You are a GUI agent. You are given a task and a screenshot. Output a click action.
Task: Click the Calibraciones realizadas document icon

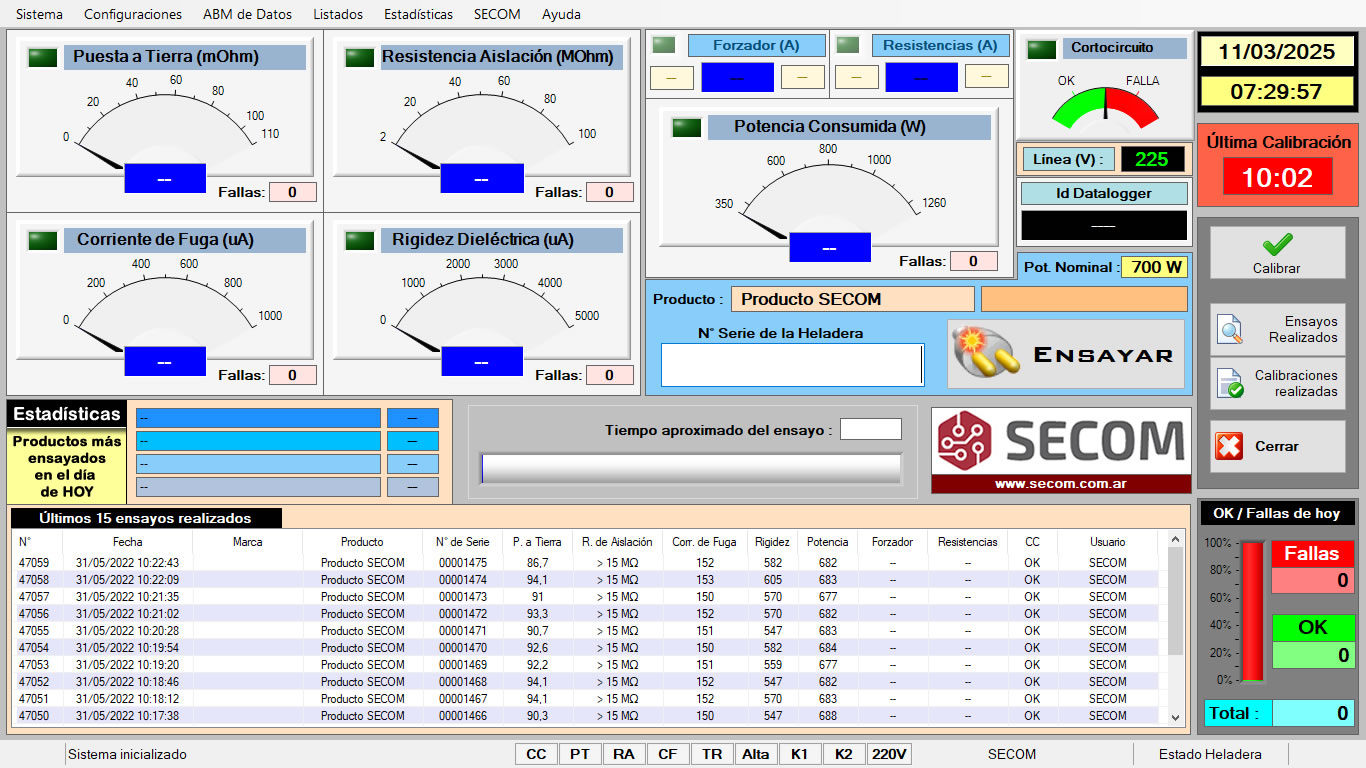pyautogui.click(x=1229, y=383)
